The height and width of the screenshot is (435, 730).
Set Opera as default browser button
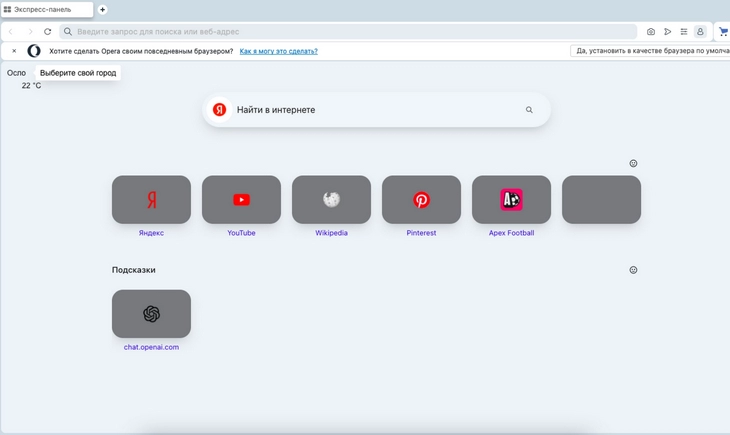click(x=650, y=51)
